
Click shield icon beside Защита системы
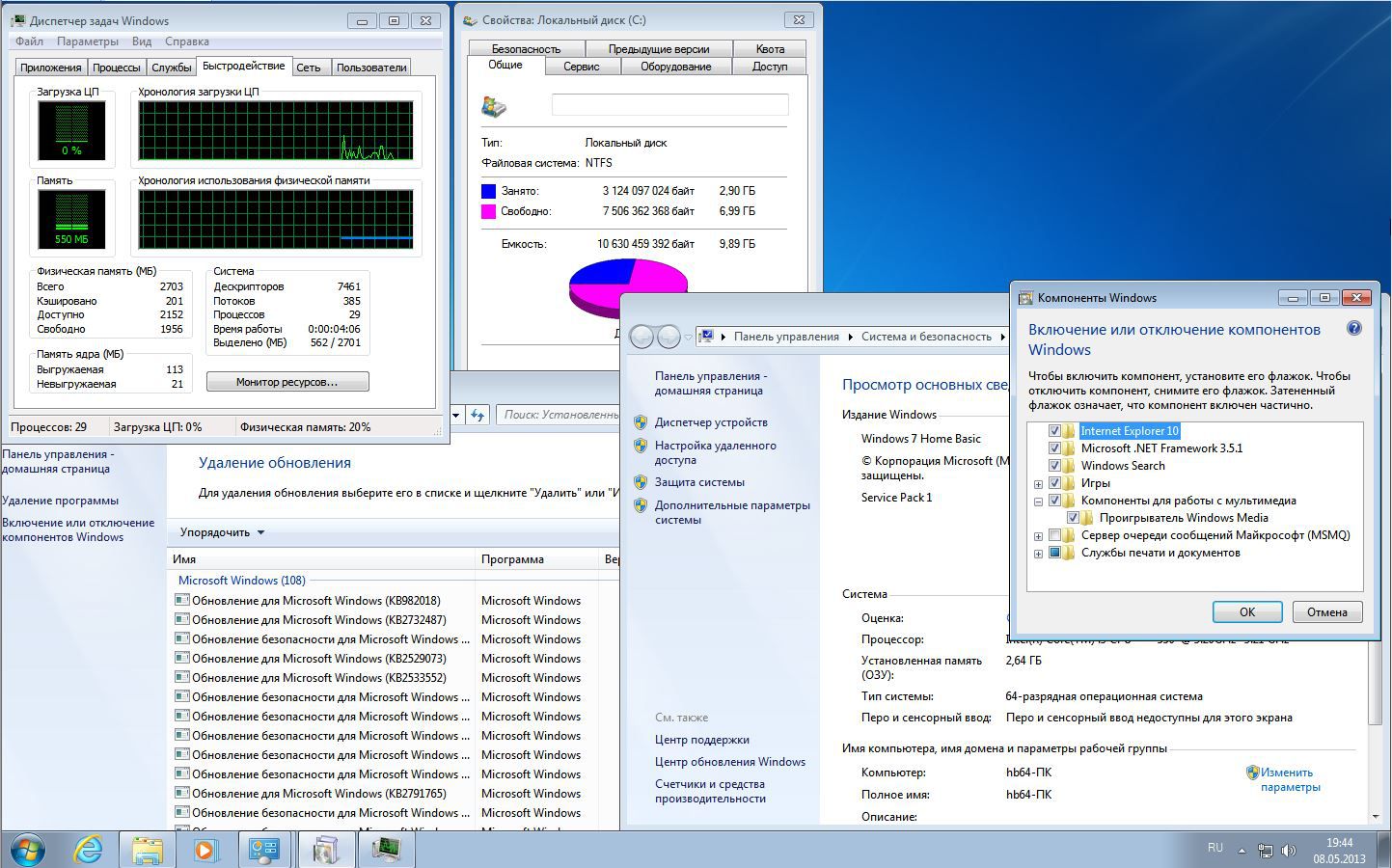pyautogui.click(x=641, y=482)
